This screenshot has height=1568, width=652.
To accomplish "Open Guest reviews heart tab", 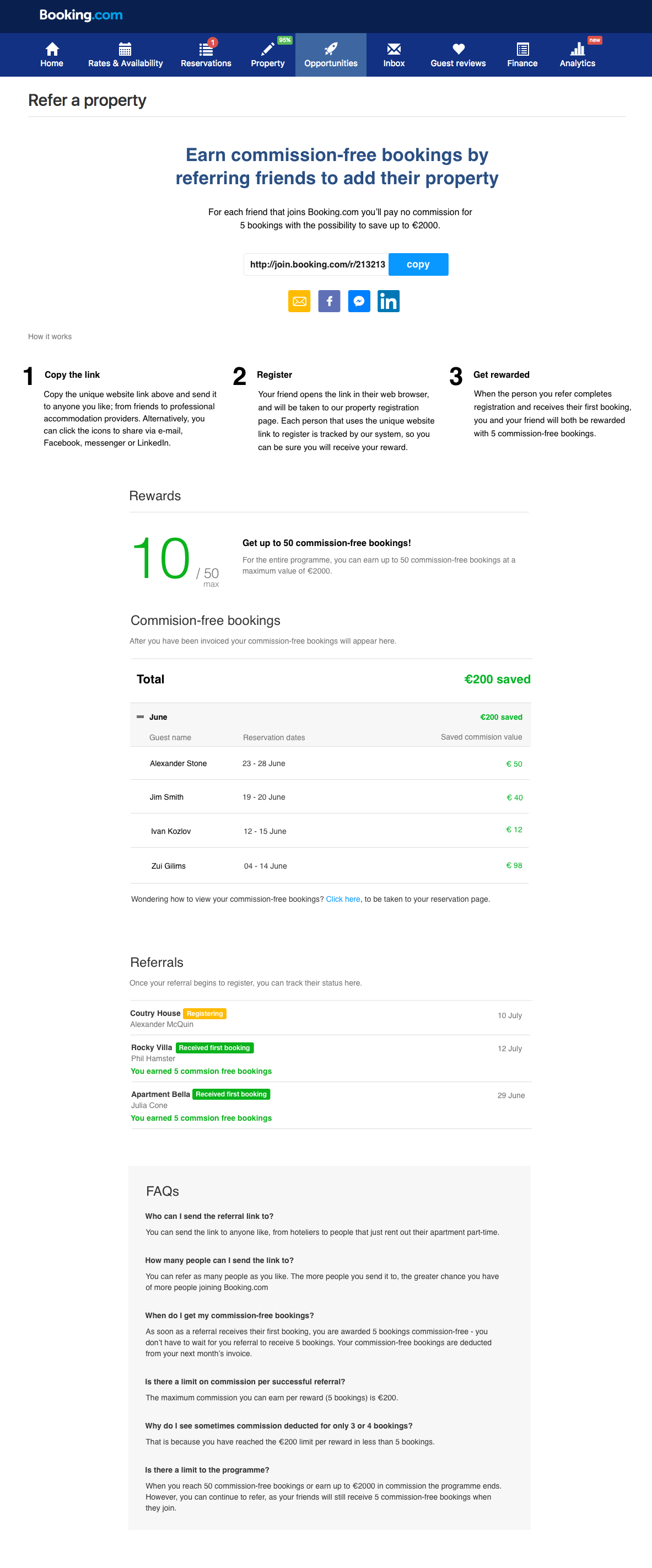I will pos(458,55).
